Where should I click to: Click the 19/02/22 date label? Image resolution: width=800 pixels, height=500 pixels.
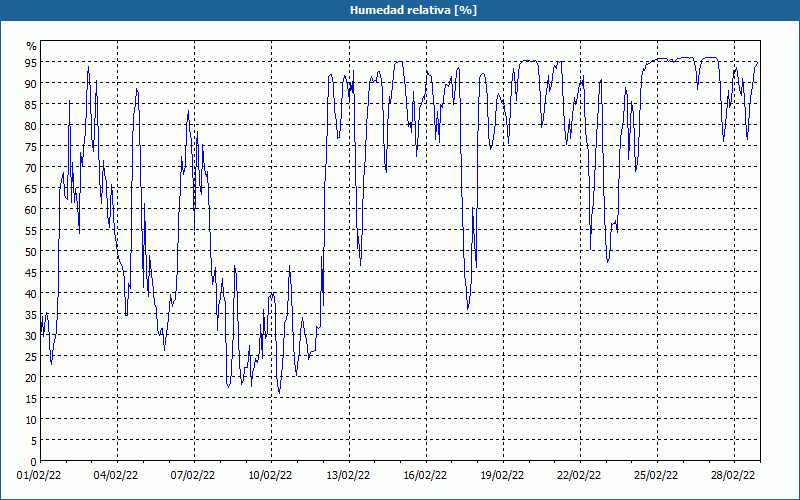503,476
